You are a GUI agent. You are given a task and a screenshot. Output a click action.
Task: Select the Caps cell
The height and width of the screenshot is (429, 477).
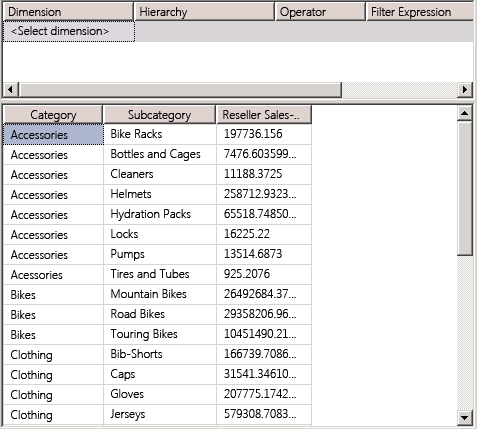pos(160,374)
